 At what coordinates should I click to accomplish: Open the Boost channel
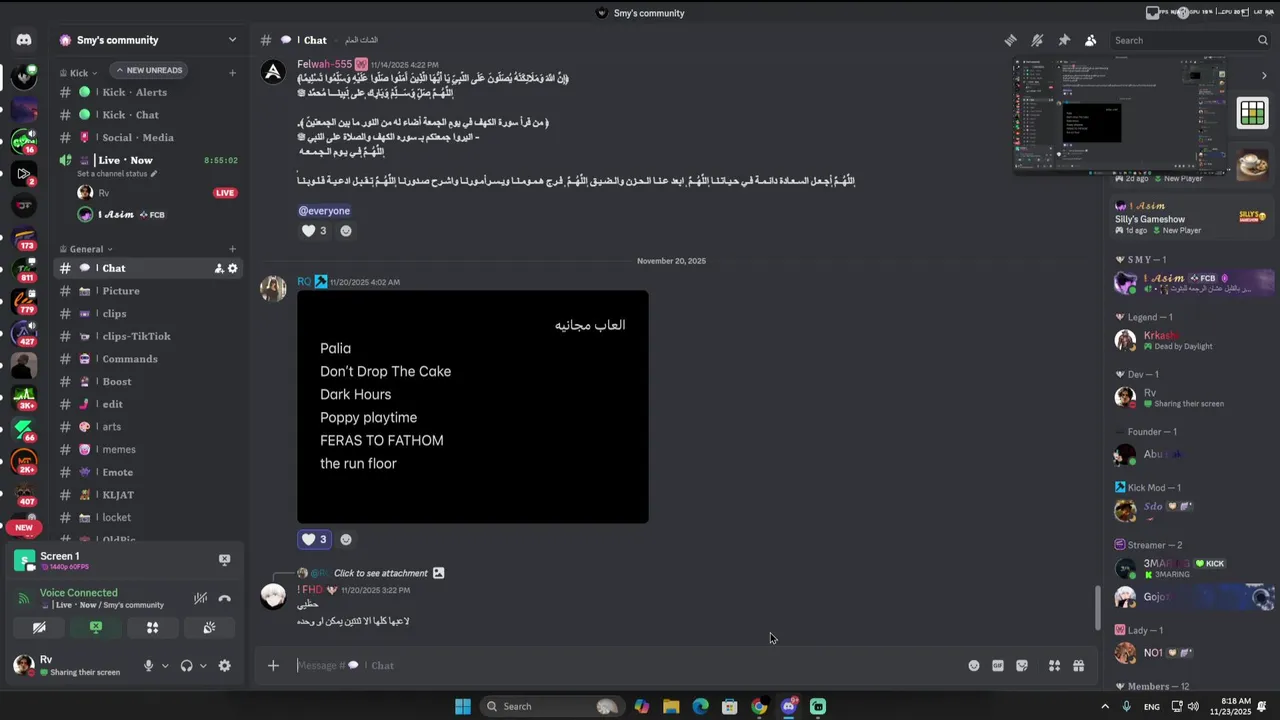[148, 381]
